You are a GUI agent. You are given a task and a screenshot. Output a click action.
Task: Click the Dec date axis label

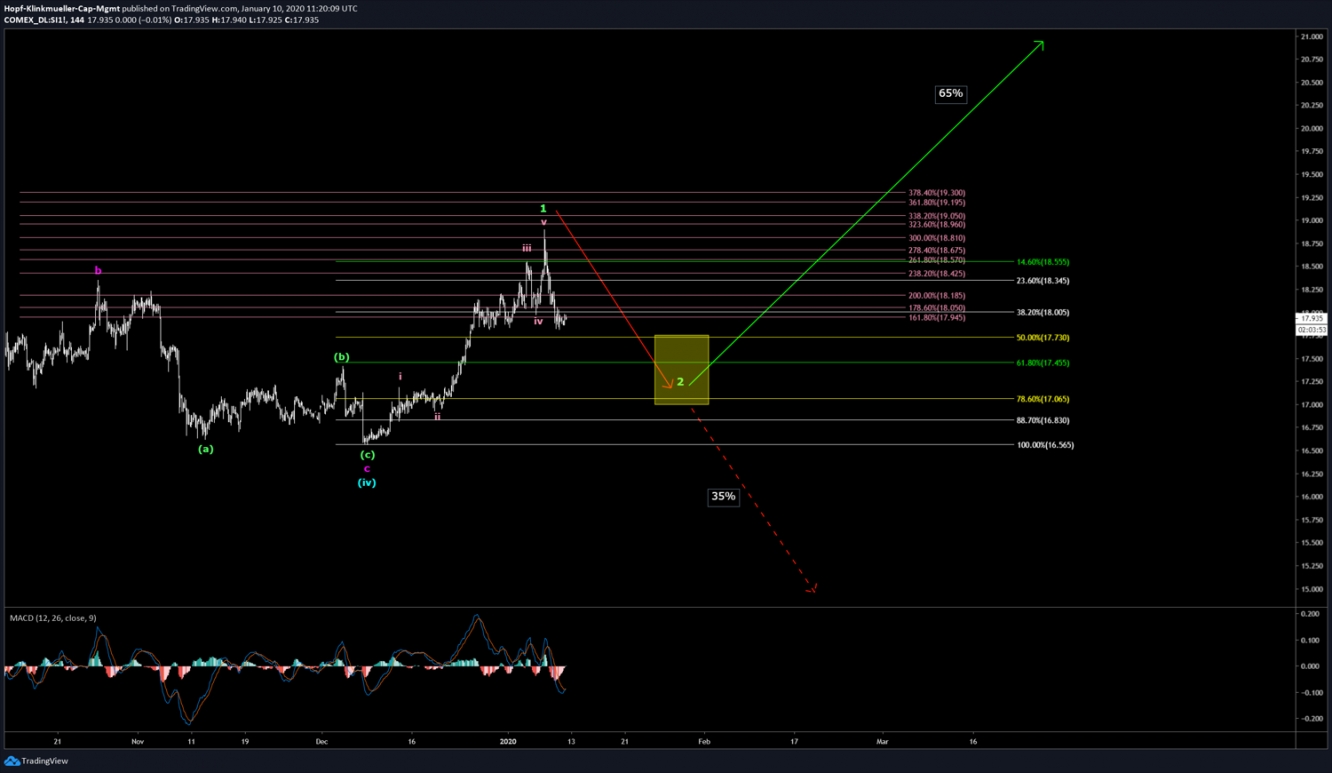pos(322,742)
